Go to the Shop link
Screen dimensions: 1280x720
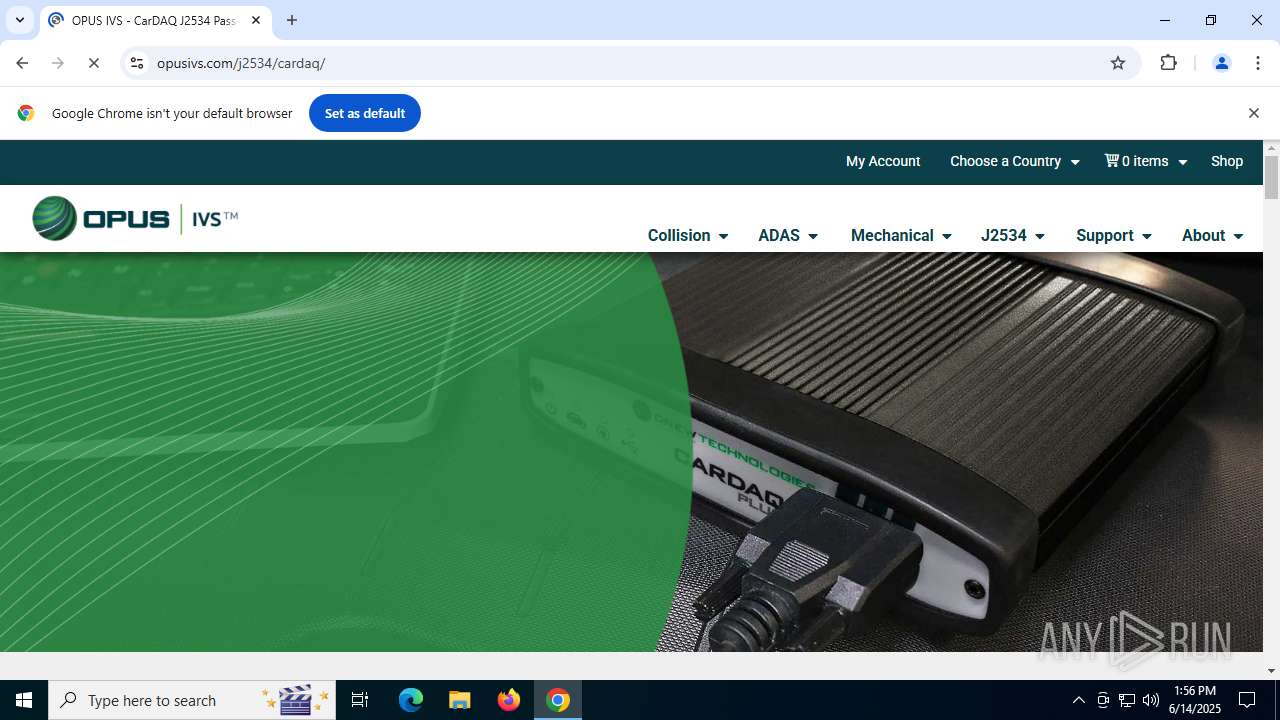[x=1227, y=161]
